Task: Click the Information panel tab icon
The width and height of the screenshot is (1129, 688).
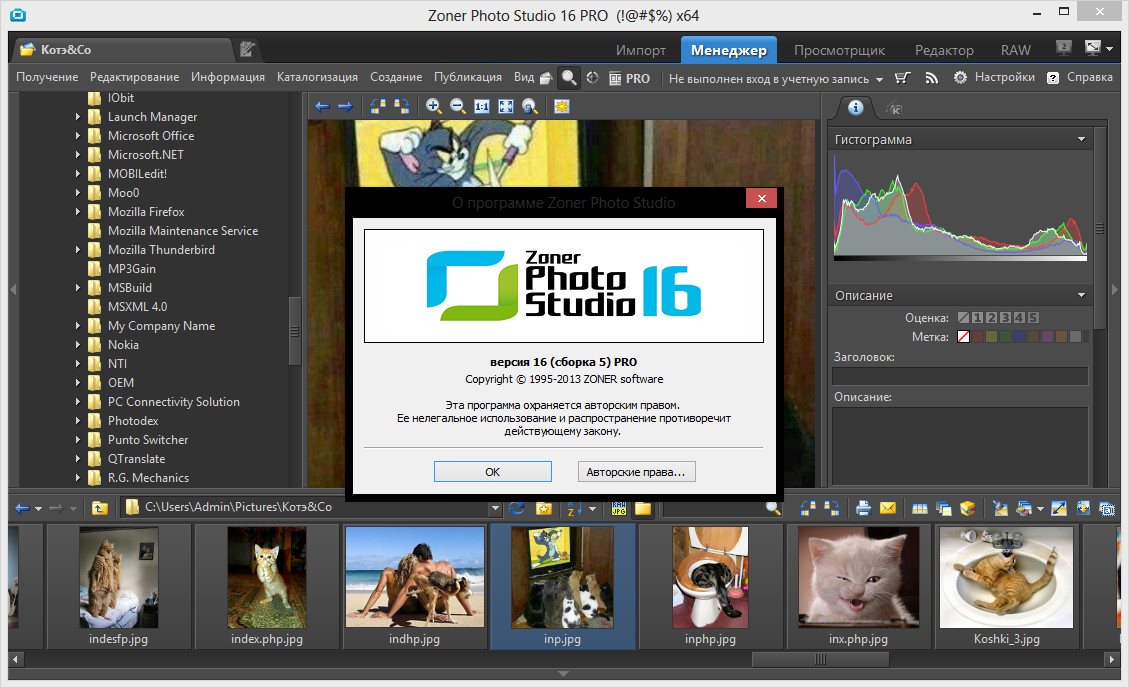Action: tap(855, 108)
